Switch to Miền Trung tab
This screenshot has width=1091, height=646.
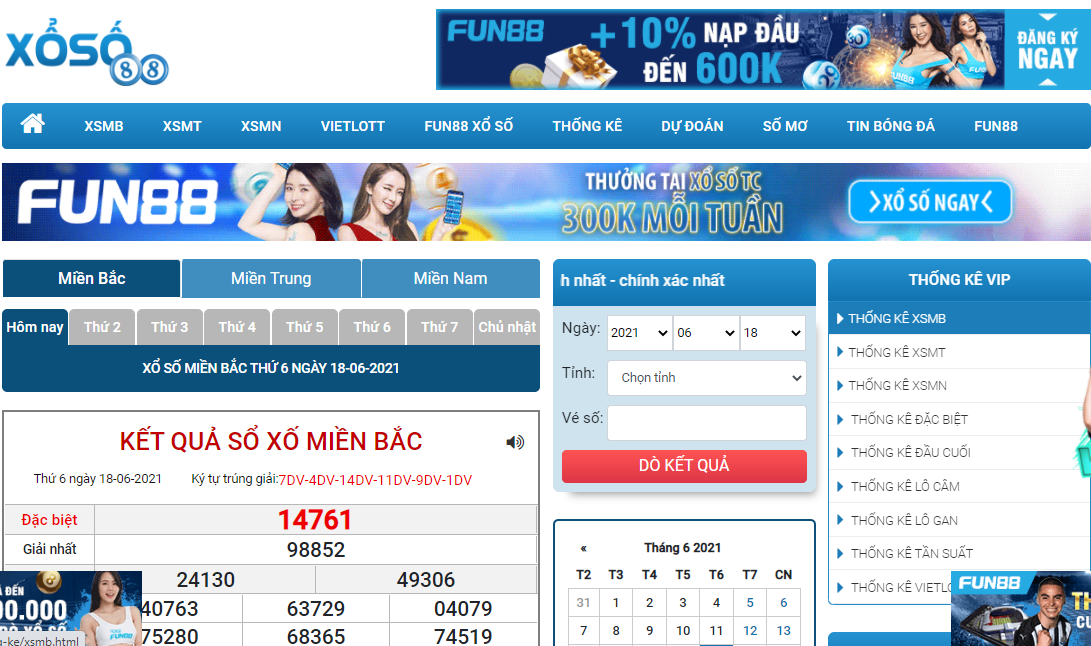click(271, 278)
